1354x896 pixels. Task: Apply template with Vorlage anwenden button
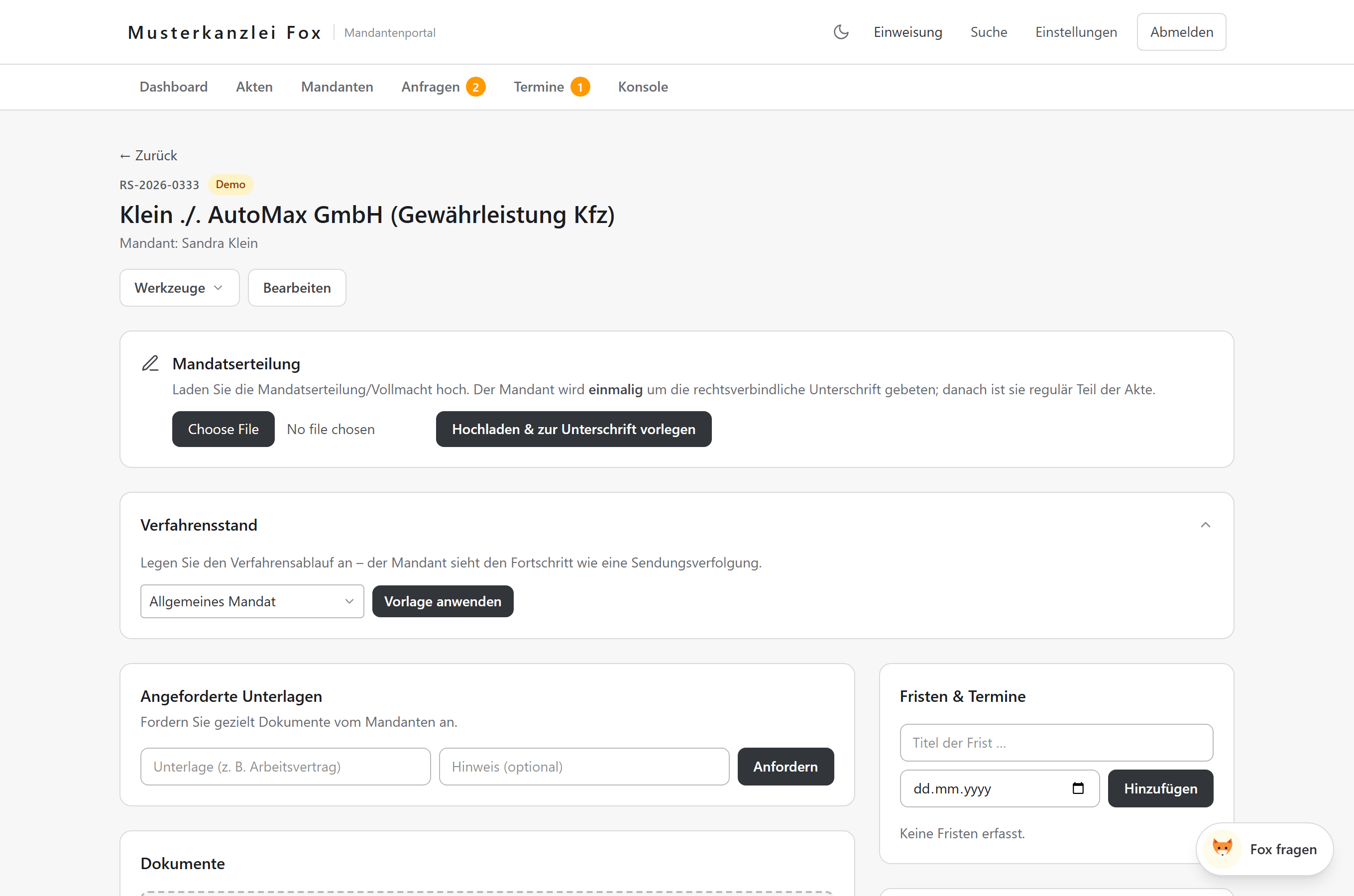(x=443, y=601)
